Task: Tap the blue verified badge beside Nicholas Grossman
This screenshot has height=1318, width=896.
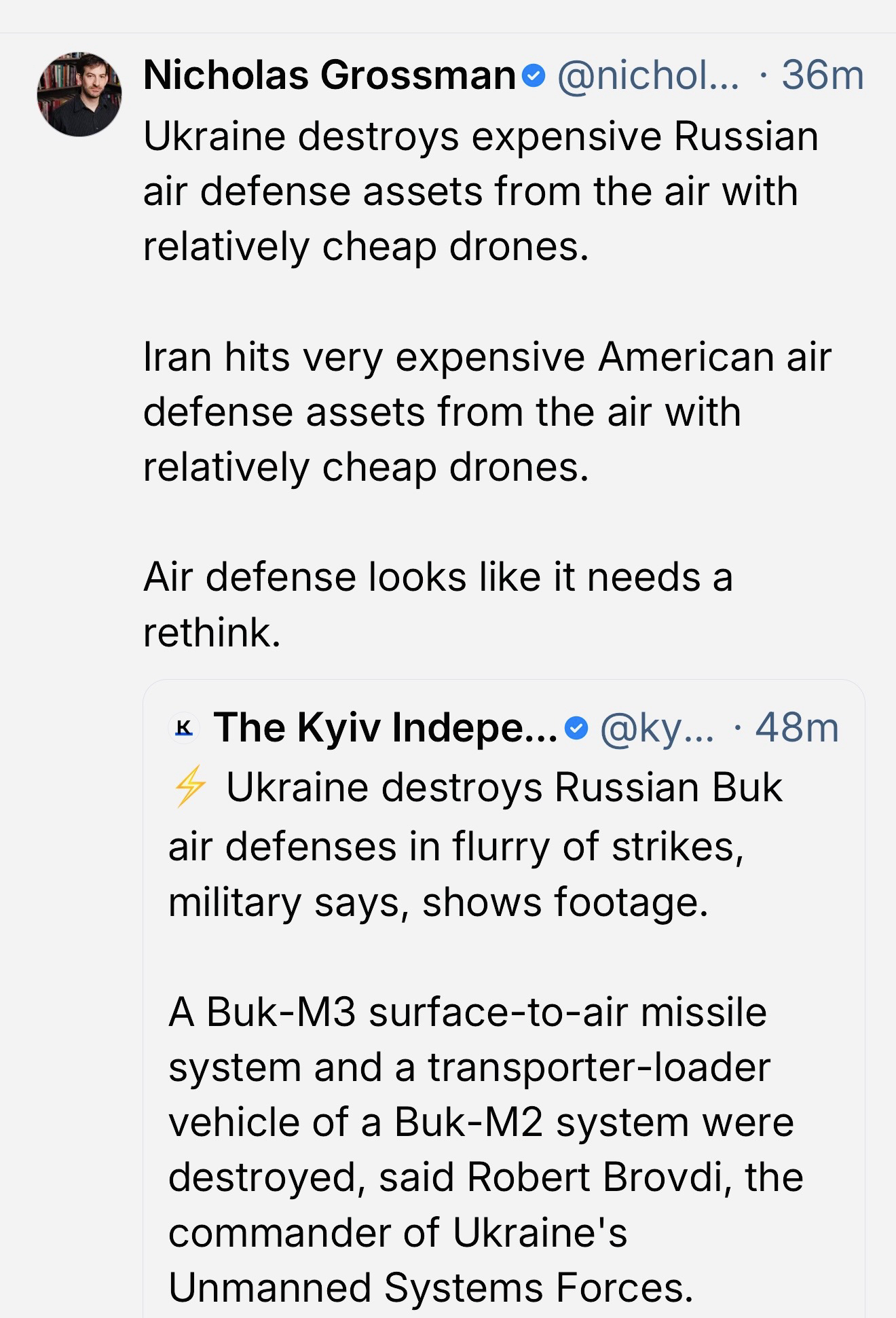Action: tap(536, 76)
